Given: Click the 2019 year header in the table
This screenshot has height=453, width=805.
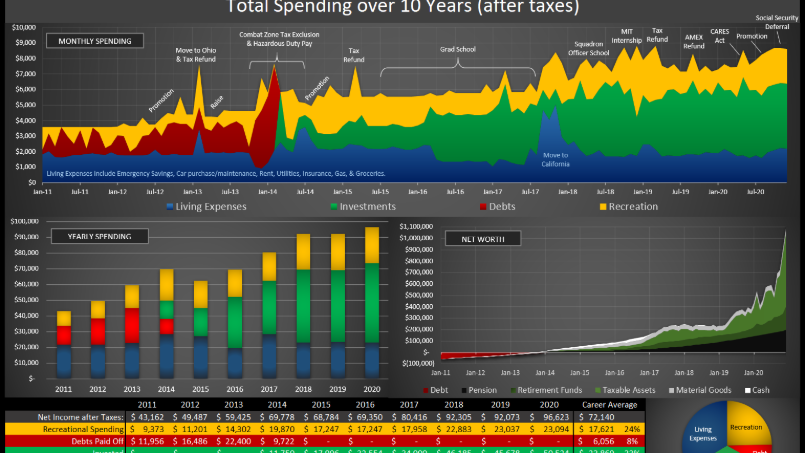Looking at the screenshot, I should (500, 405).
